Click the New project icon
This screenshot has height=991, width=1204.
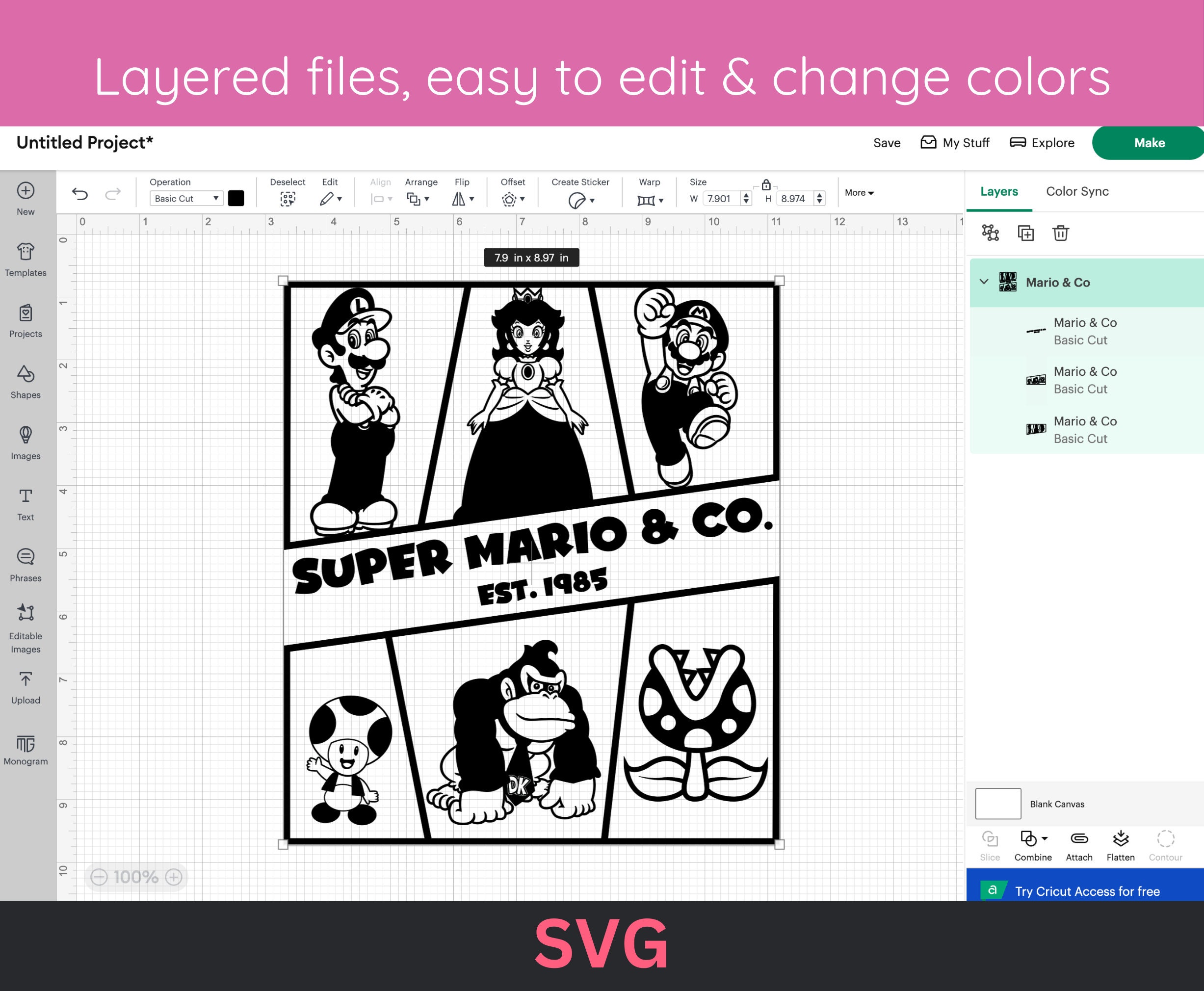(25, 191)
